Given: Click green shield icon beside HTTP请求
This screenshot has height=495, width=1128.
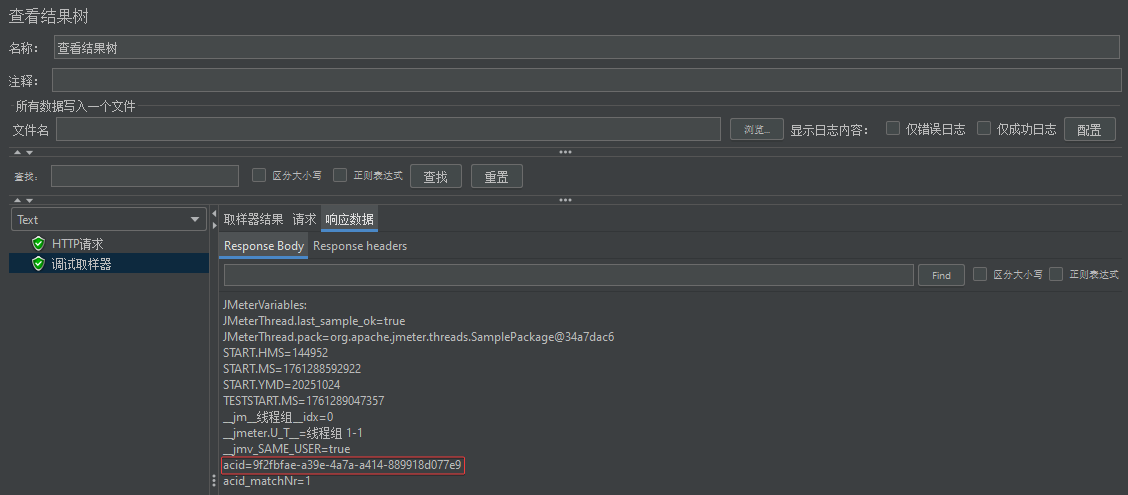Looking at the screenshot, I should tap(39, 243).
